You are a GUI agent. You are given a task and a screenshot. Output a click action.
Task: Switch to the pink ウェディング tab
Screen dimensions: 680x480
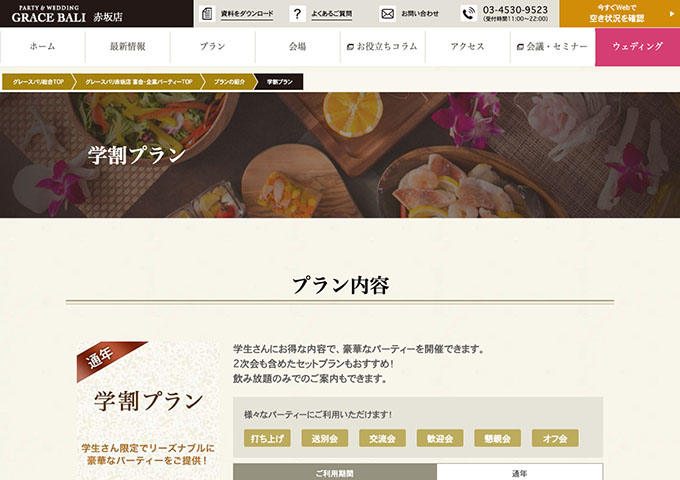638,47
